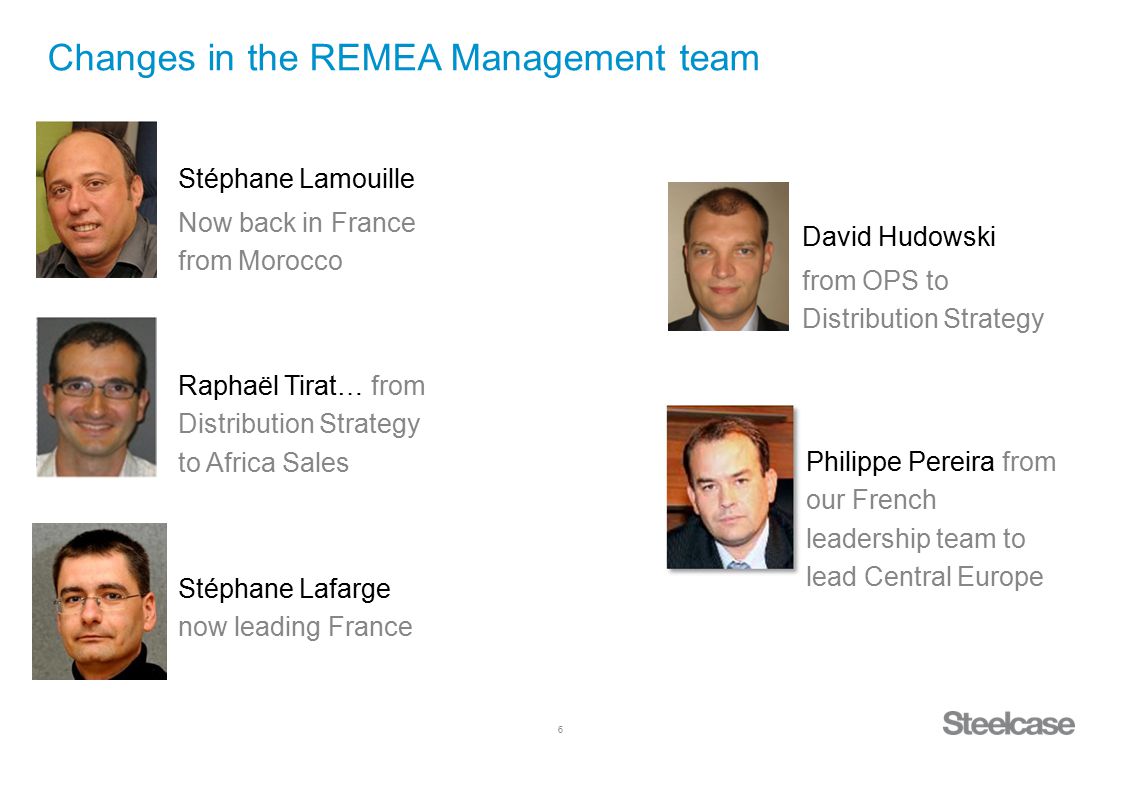Click the name Philippe Pereira
Image resolution: width=1122 pixels, height=793 pixels.
click(x=900, y=462)
